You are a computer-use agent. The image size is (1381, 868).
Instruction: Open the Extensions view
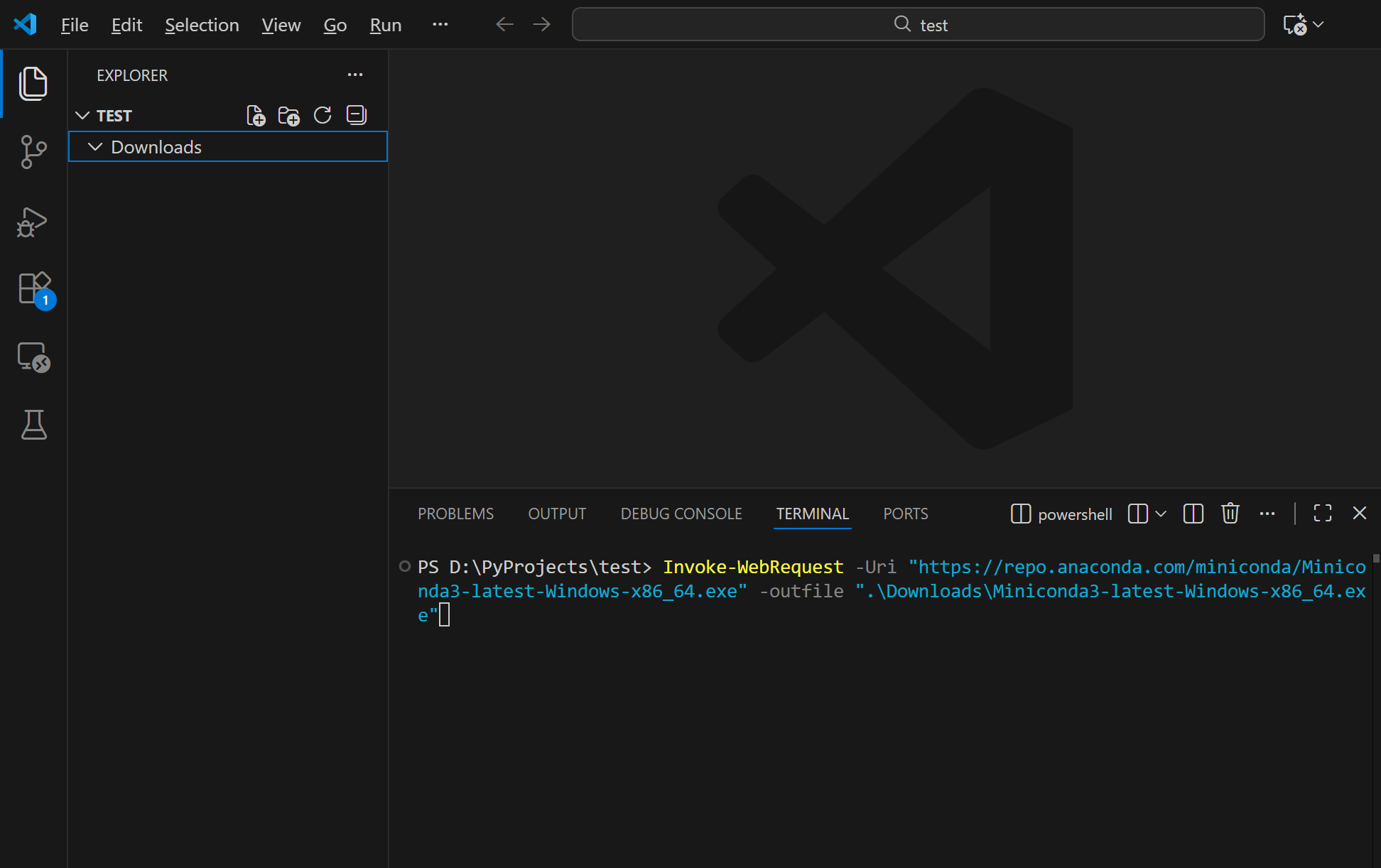point(33,289)
